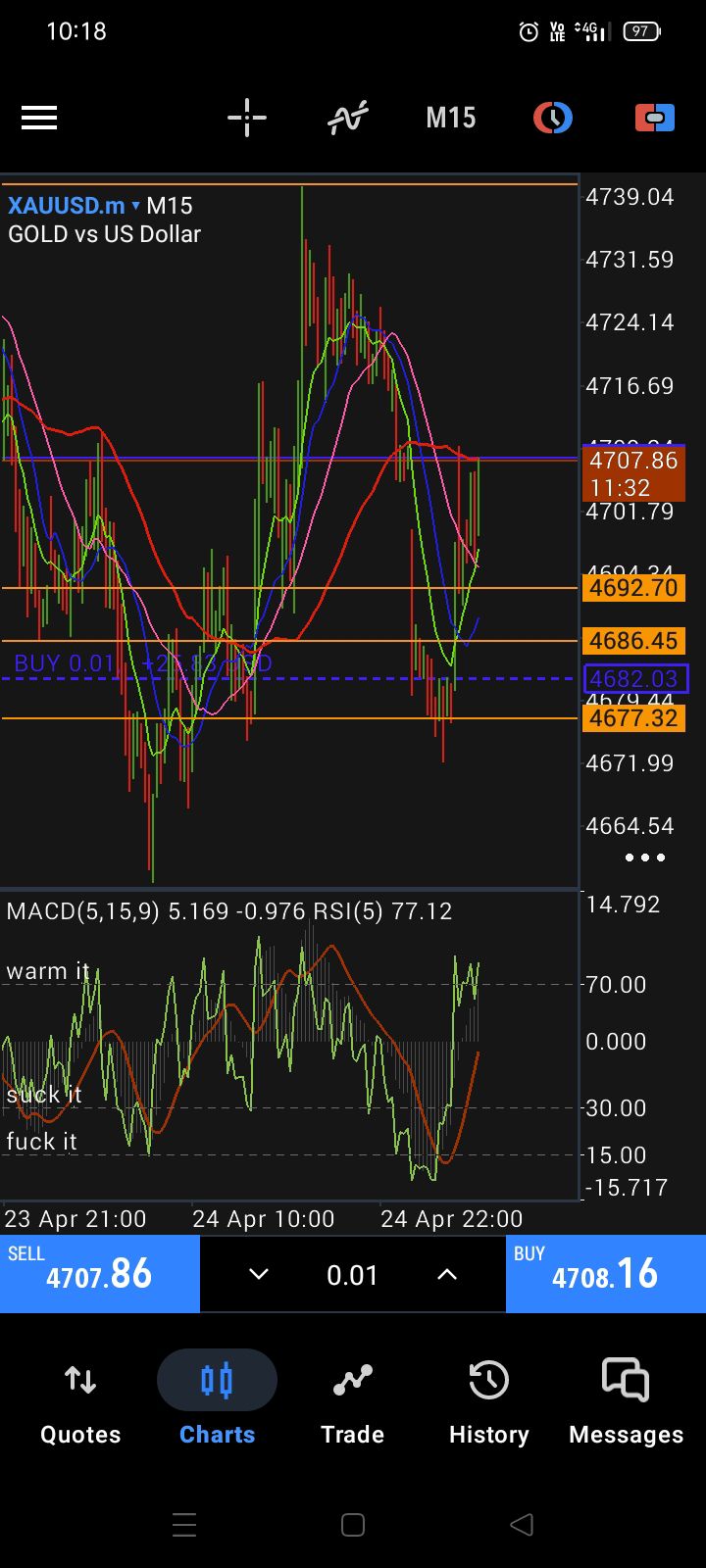Open Quotes via the arrows icon
This screenshot has width=706, height=1568.
point(80,1380)
